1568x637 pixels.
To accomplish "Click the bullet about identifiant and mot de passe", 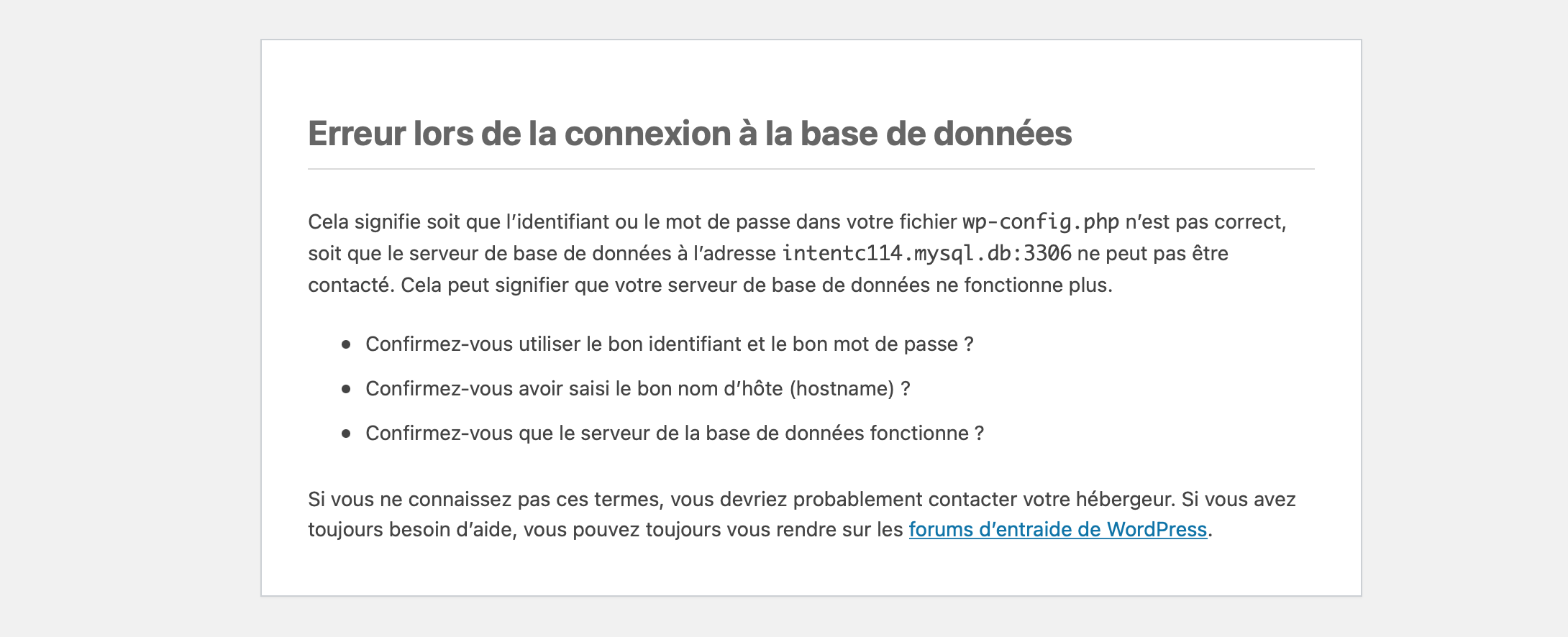I will [669, 344].
